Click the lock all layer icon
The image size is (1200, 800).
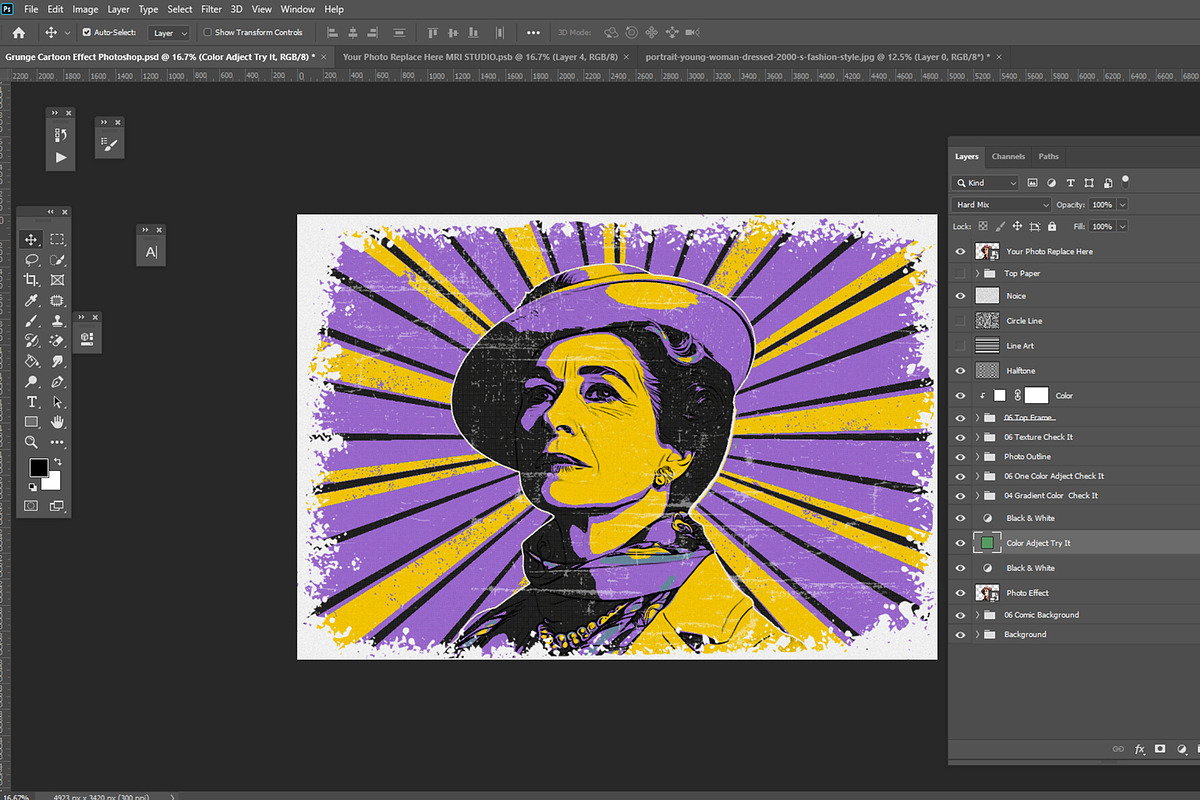(x=1052, y=227)
